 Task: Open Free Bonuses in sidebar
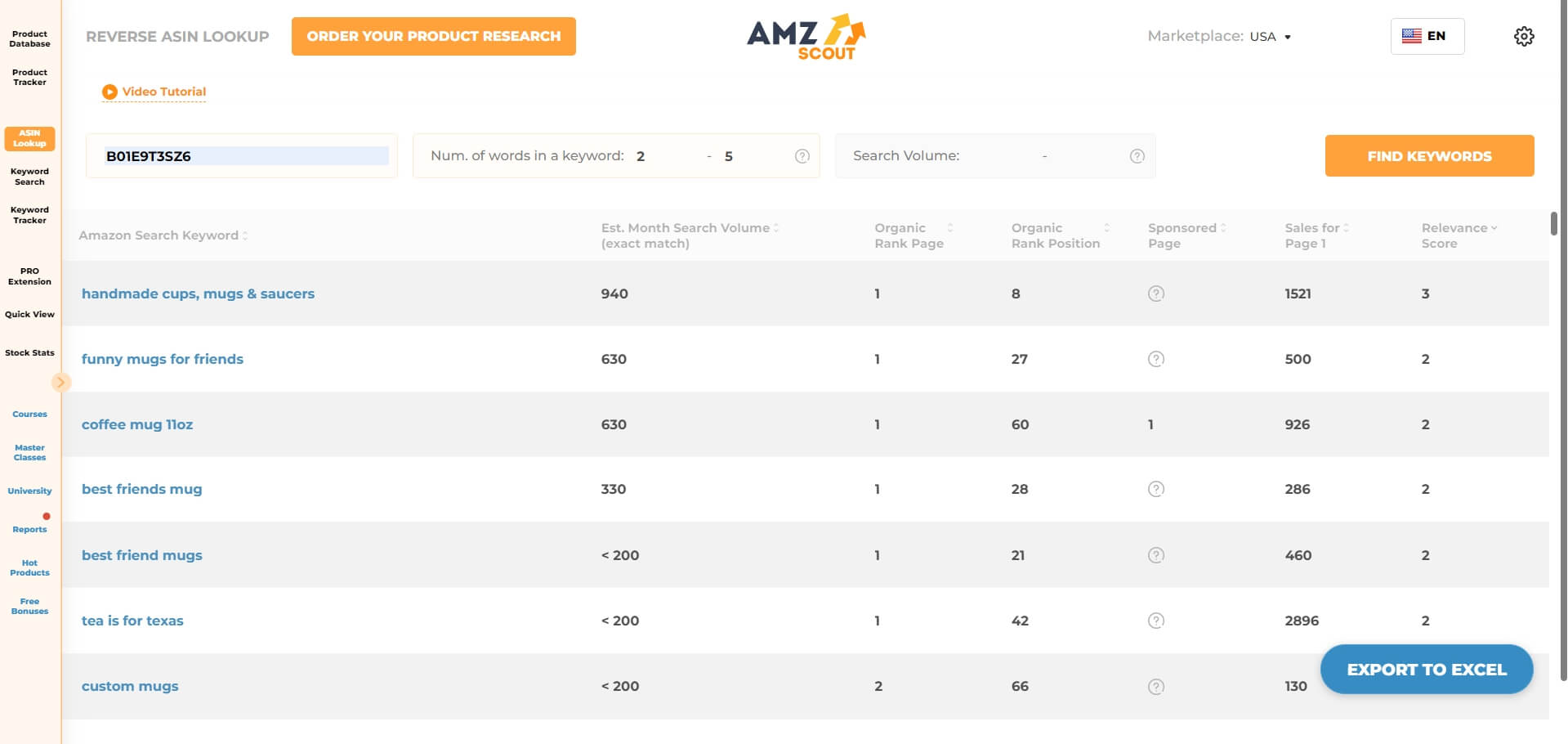click(29, 606)
